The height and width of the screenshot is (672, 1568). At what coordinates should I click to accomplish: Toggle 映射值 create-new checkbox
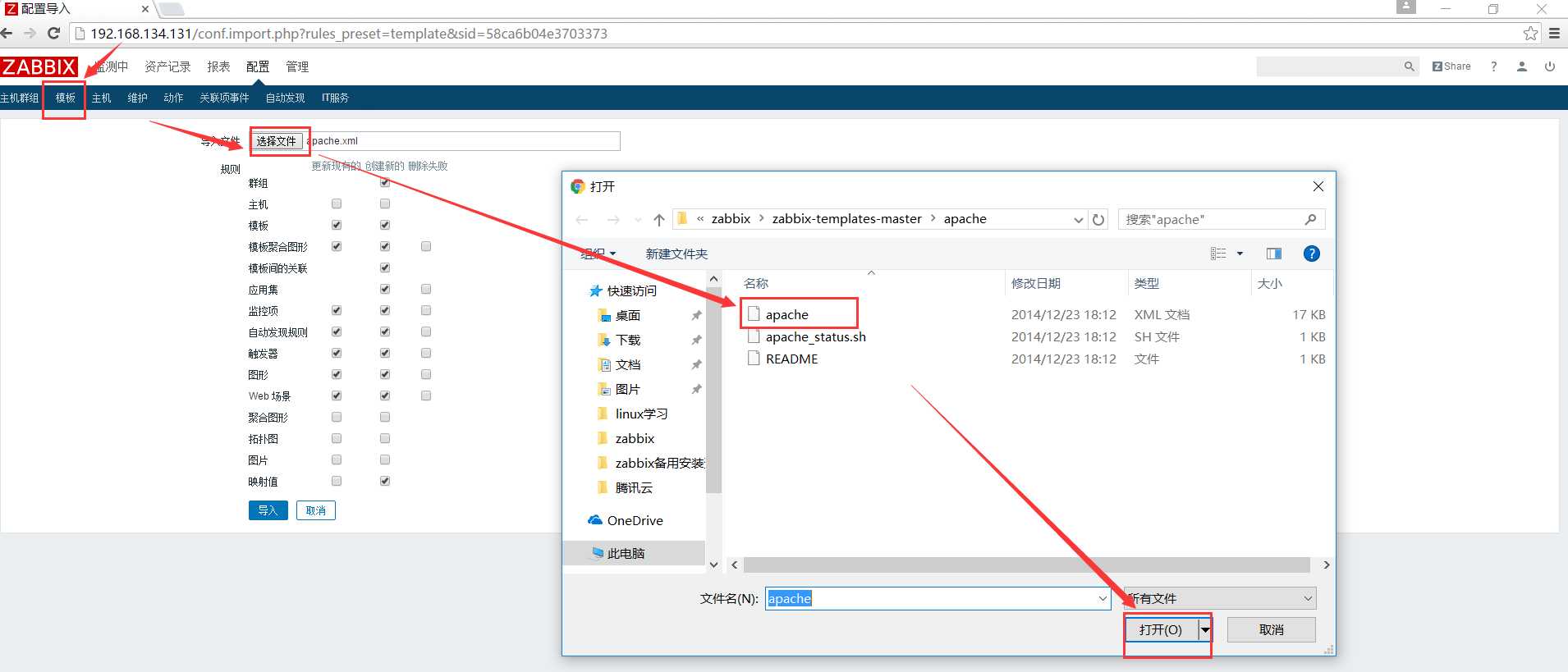coord(385,481)
